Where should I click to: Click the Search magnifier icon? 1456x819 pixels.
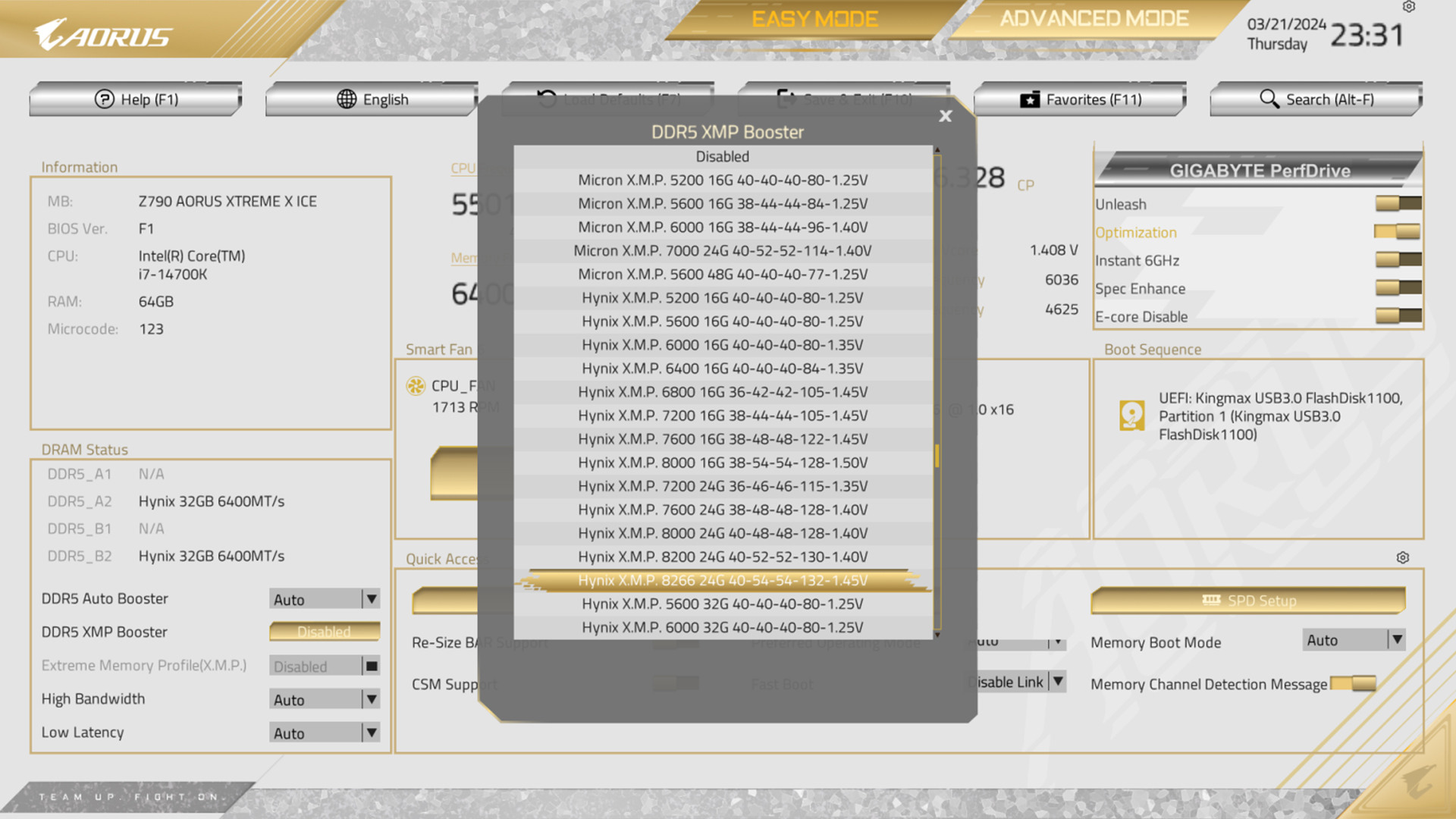tap(1269, 99)
